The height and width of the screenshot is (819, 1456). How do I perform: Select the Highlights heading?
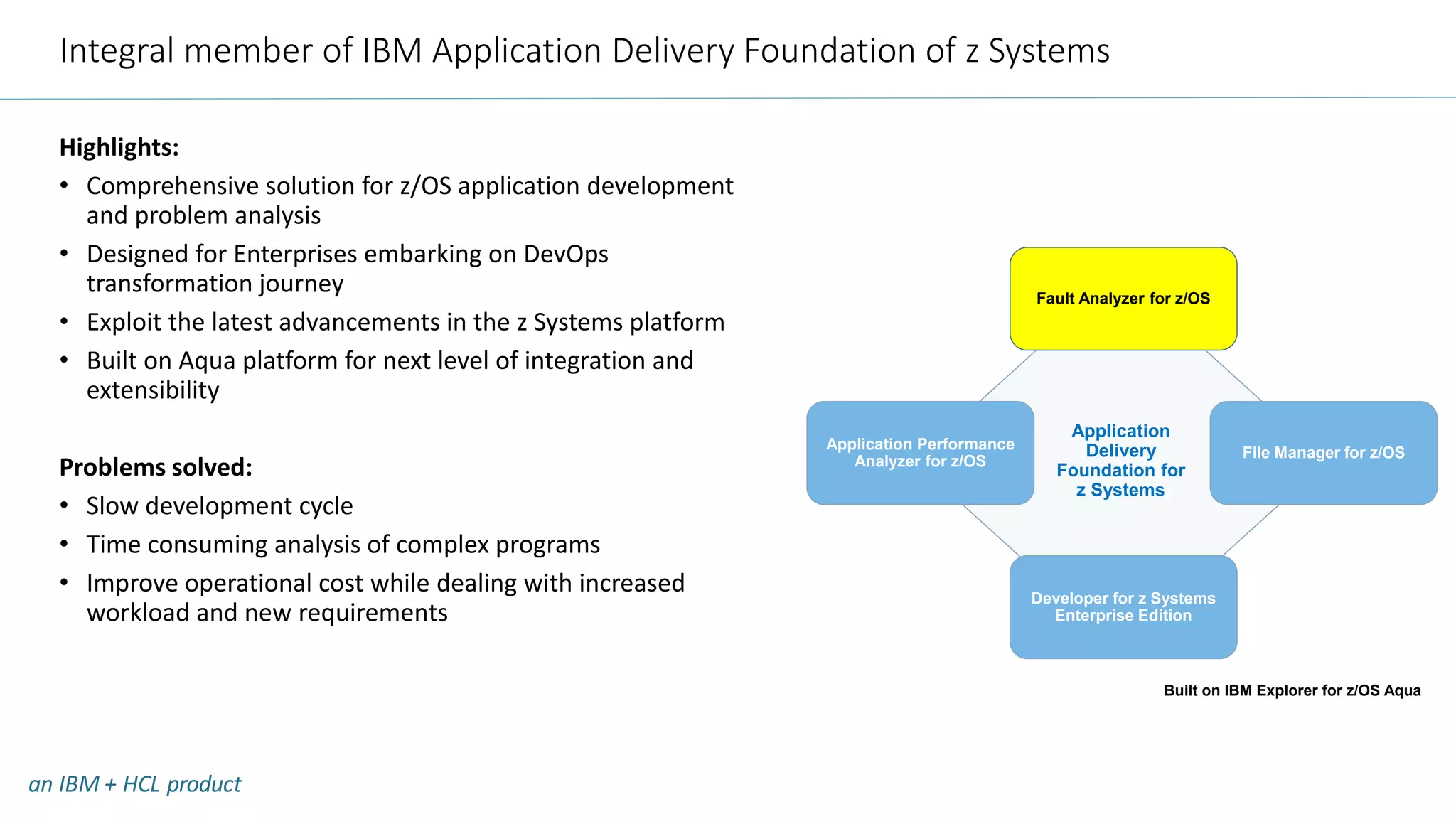(119, 147)
